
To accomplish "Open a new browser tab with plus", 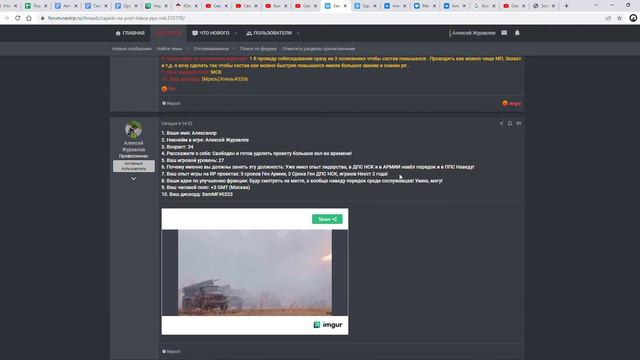I will (566, 6).
